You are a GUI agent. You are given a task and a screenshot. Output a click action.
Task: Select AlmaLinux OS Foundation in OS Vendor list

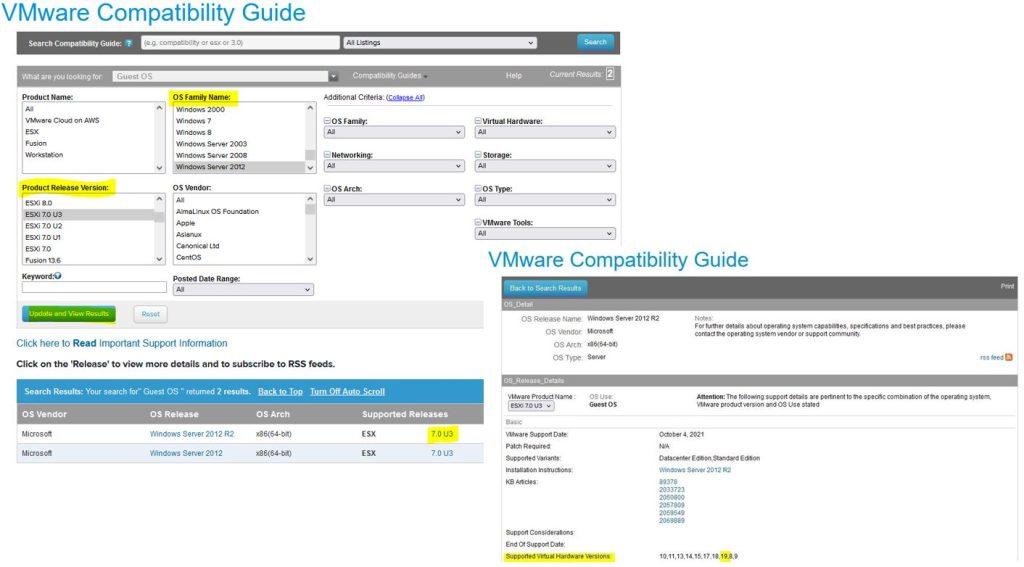point(239,212)
